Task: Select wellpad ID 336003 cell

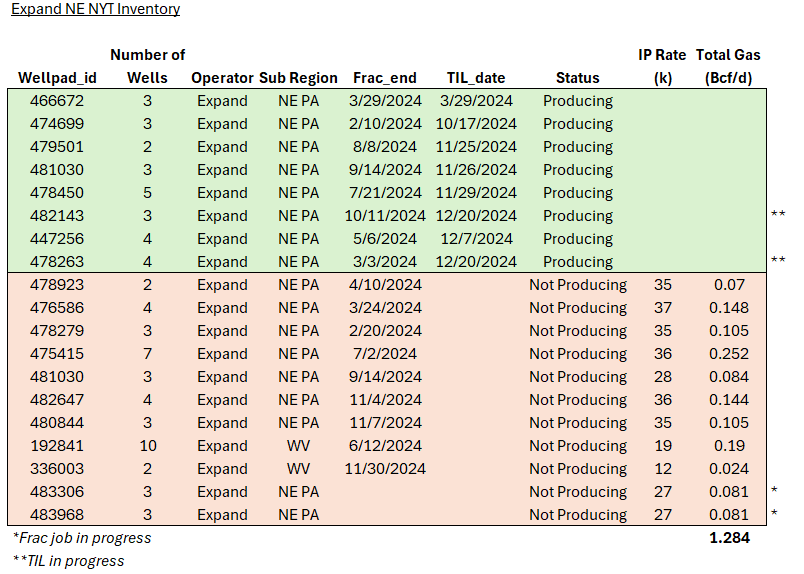Action: [57, 469]
